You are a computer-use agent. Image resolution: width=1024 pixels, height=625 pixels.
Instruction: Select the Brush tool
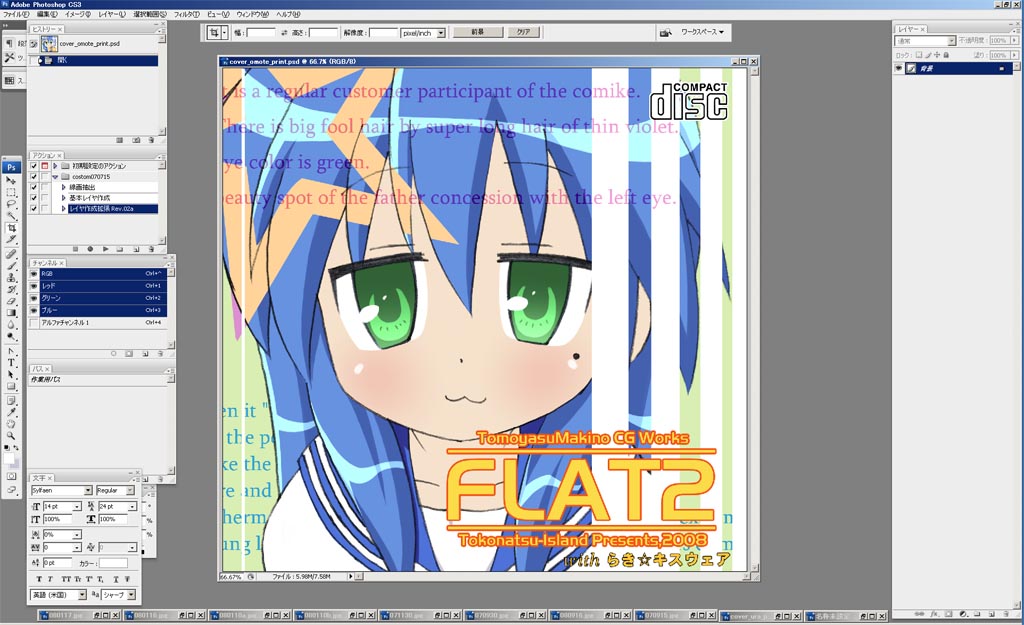point(11,266)
